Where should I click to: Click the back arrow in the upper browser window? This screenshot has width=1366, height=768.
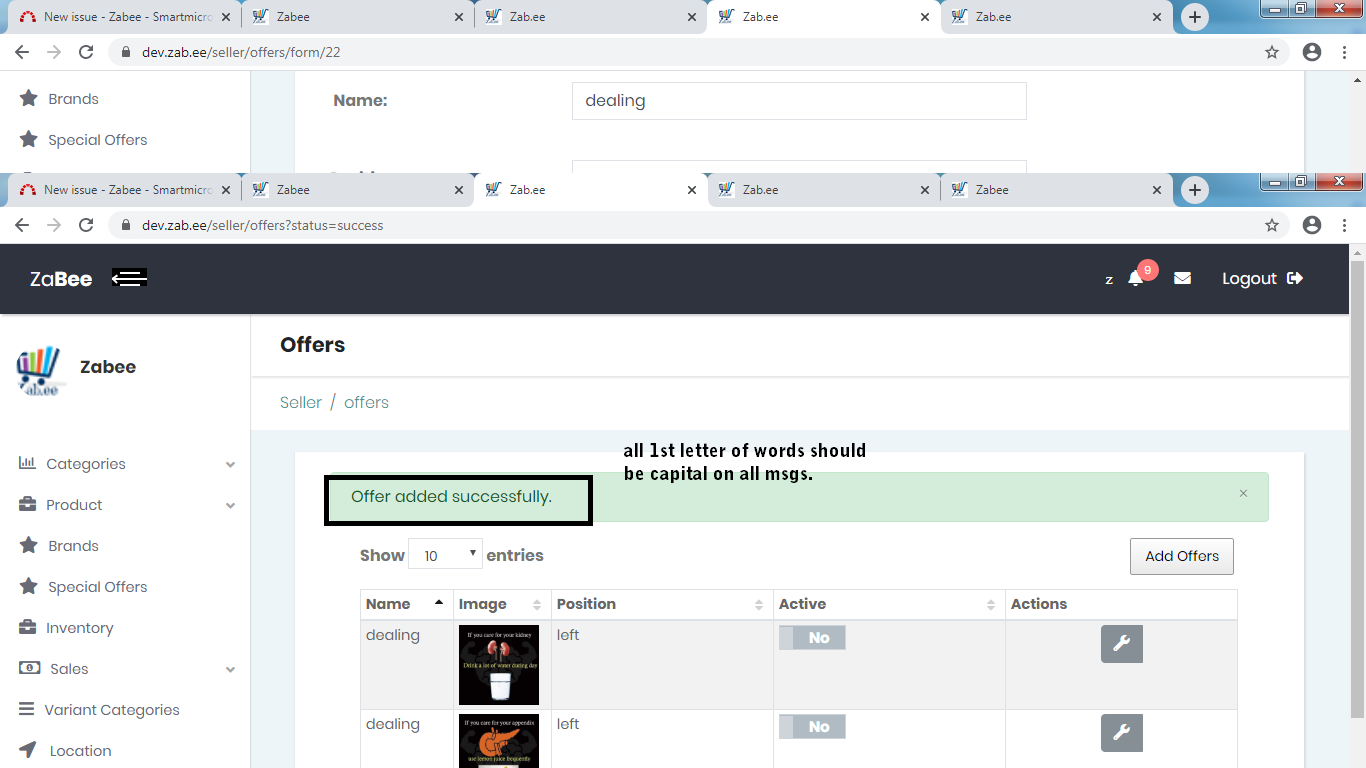coord(22,52)
